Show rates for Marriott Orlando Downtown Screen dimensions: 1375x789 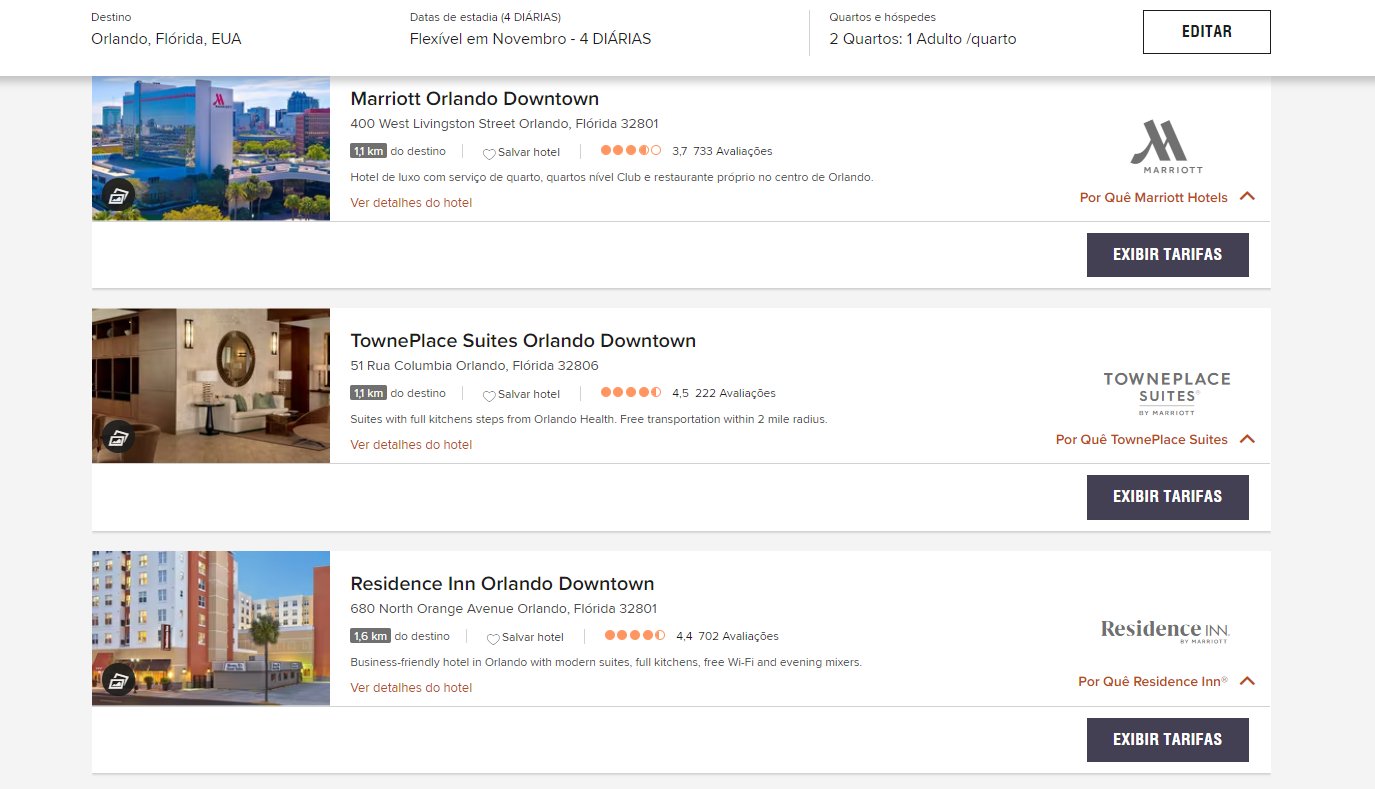(x=1168, y=255)
